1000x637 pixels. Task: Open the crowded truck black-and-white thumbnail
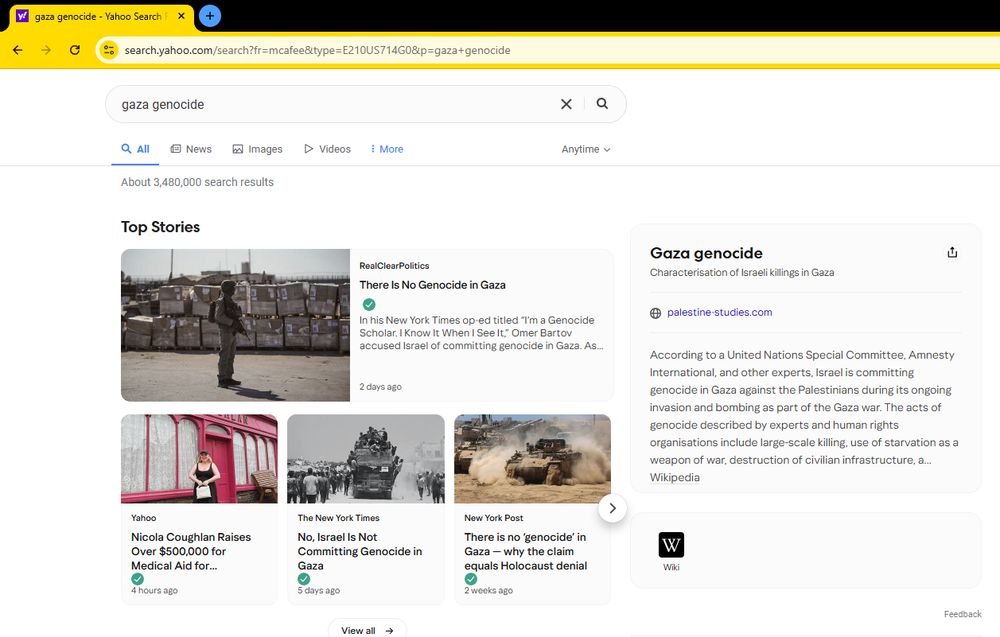click(x=365, y=458)
